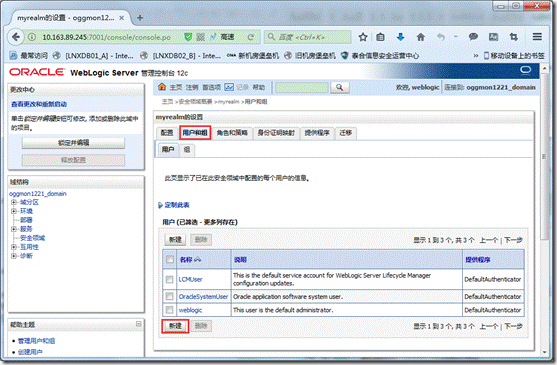Expand the 互用性 tree node
The width and height of the screenshot is (557, 365).
coord(14,247)
